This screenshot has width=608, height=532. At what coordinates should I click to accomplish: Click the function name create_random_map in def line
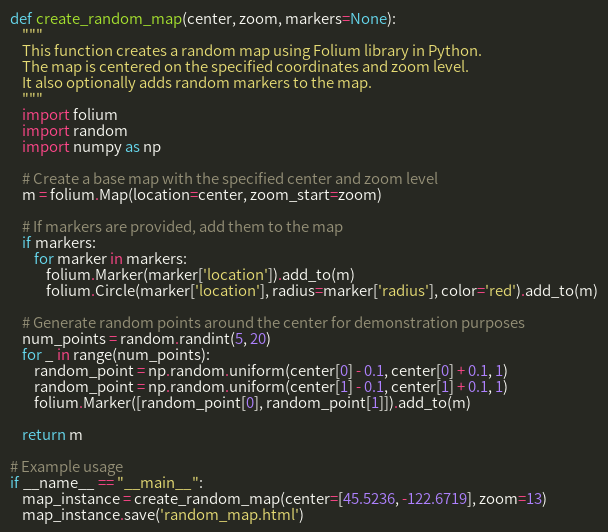(x=109, y=19)
